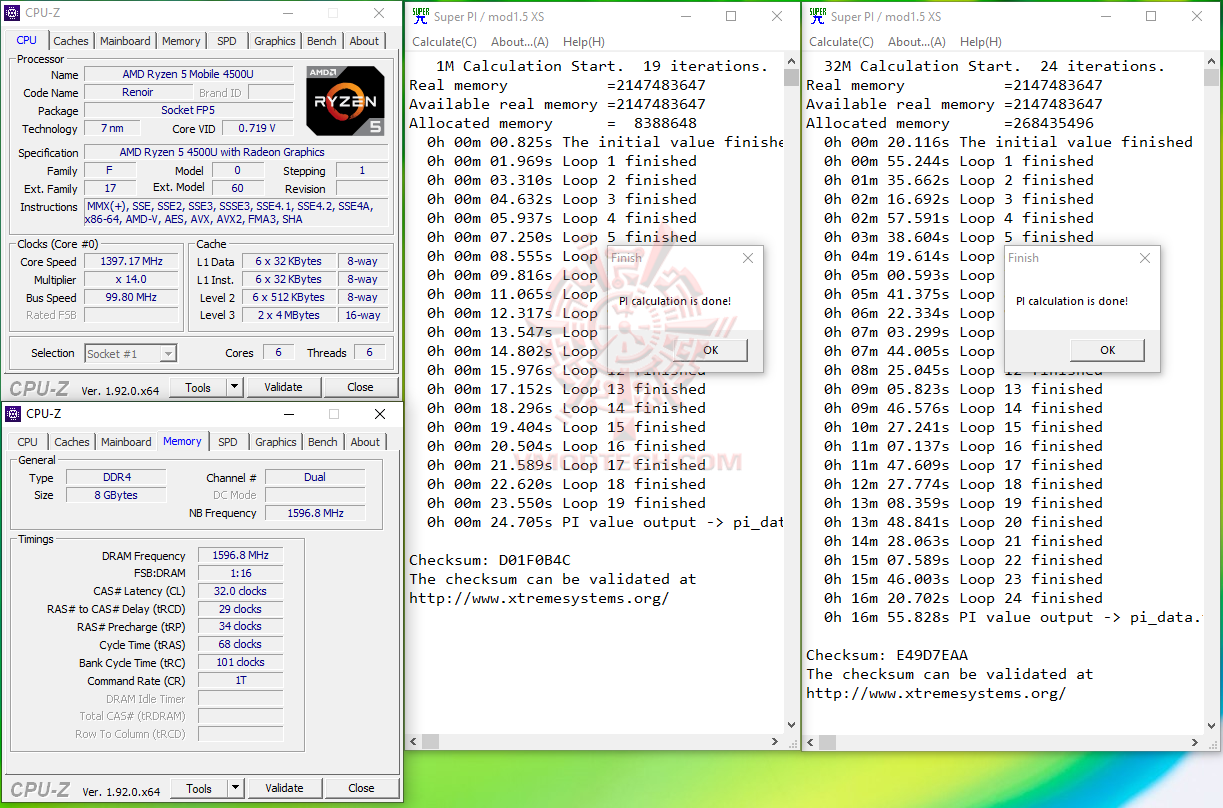Screen dimensions: 1223x808
Task: Click Code Name field Renoir
Action: 138,93
